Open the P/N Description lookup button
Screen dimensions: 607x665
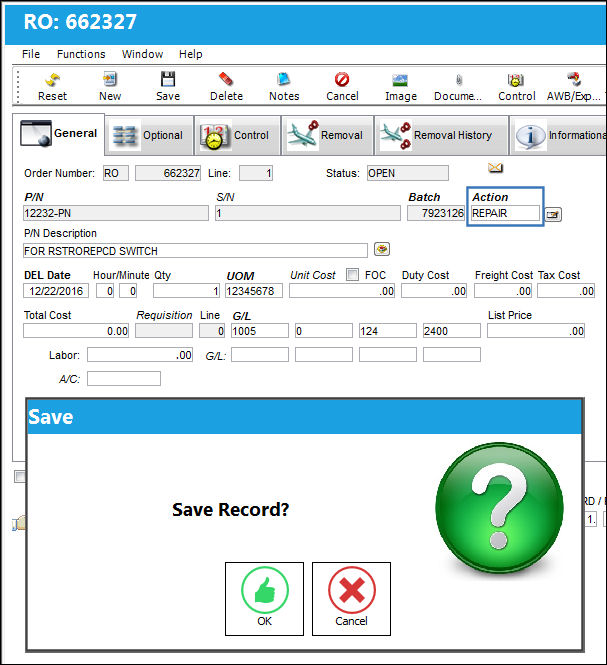click(382, 249)
